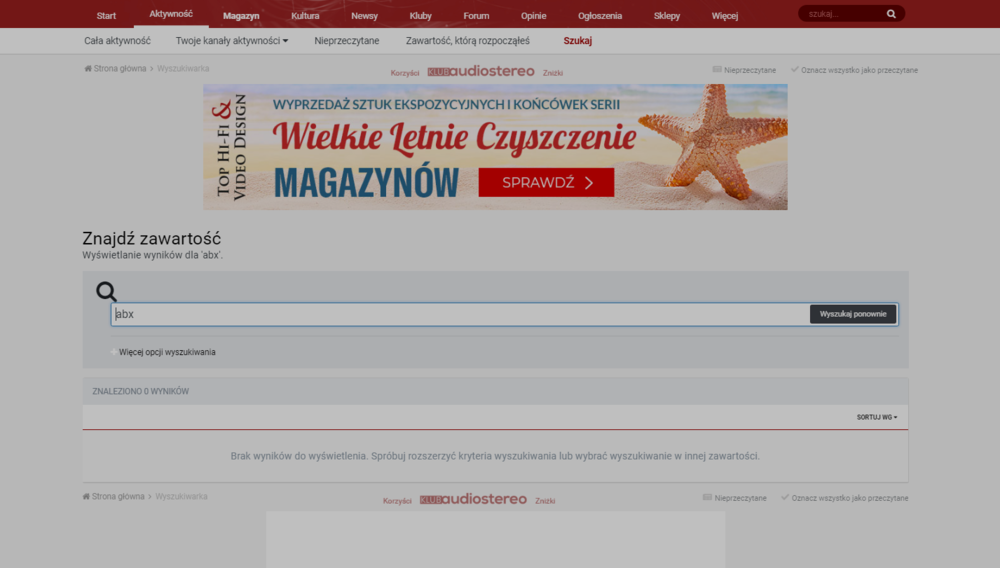Click the magnifier icon in top search box
Image resolution: width=1000 pixels, height=568 pixels.
(x=891, y=13)
